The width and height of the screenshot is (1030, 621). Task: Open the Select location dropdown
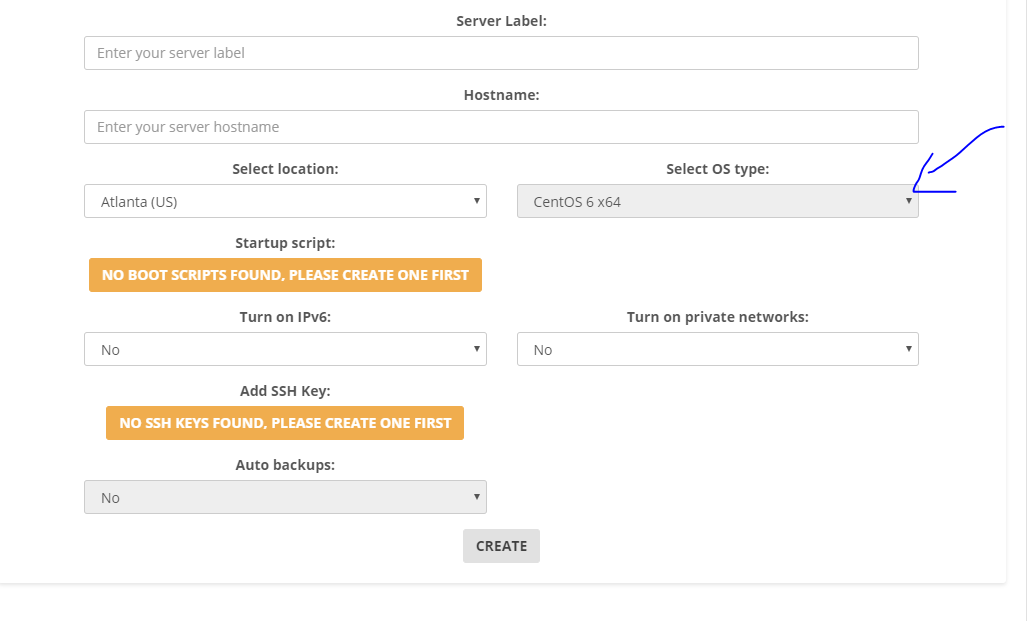285,201
